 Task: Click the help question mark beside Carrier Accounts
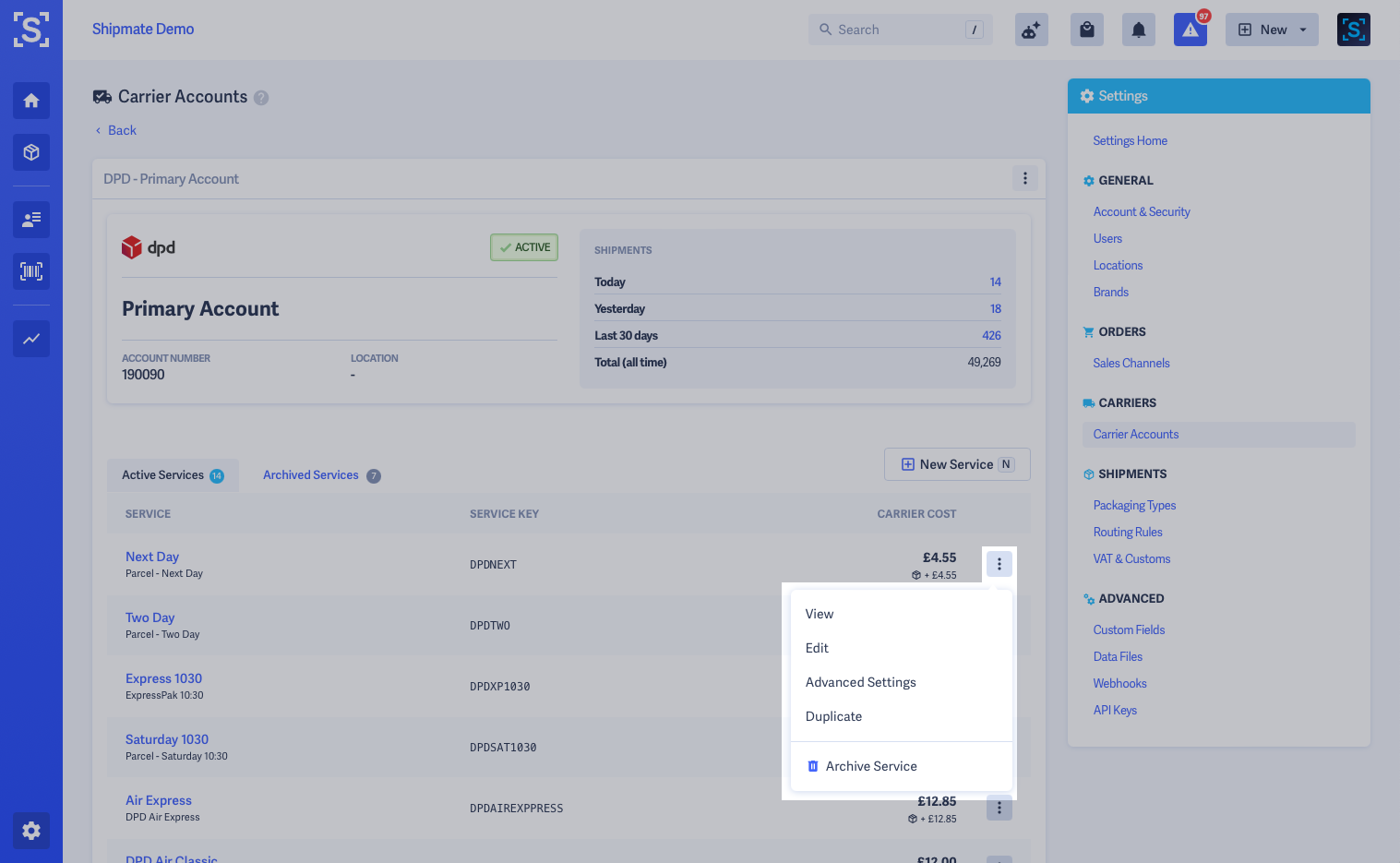261,98
